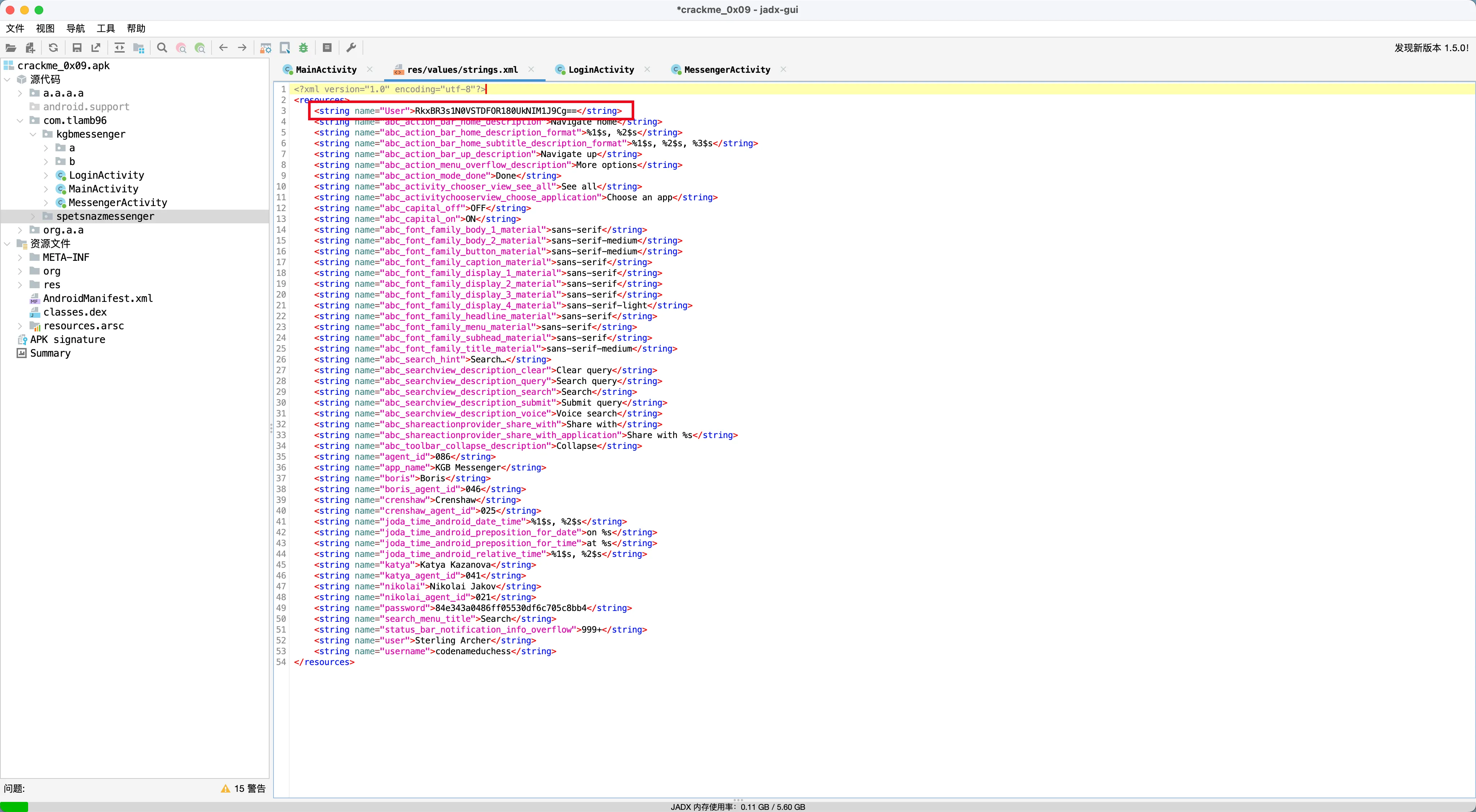The height and width of the screenshot is (812, 1476).
Task: Navigate back with the left arrow
Action: [223, 48]
